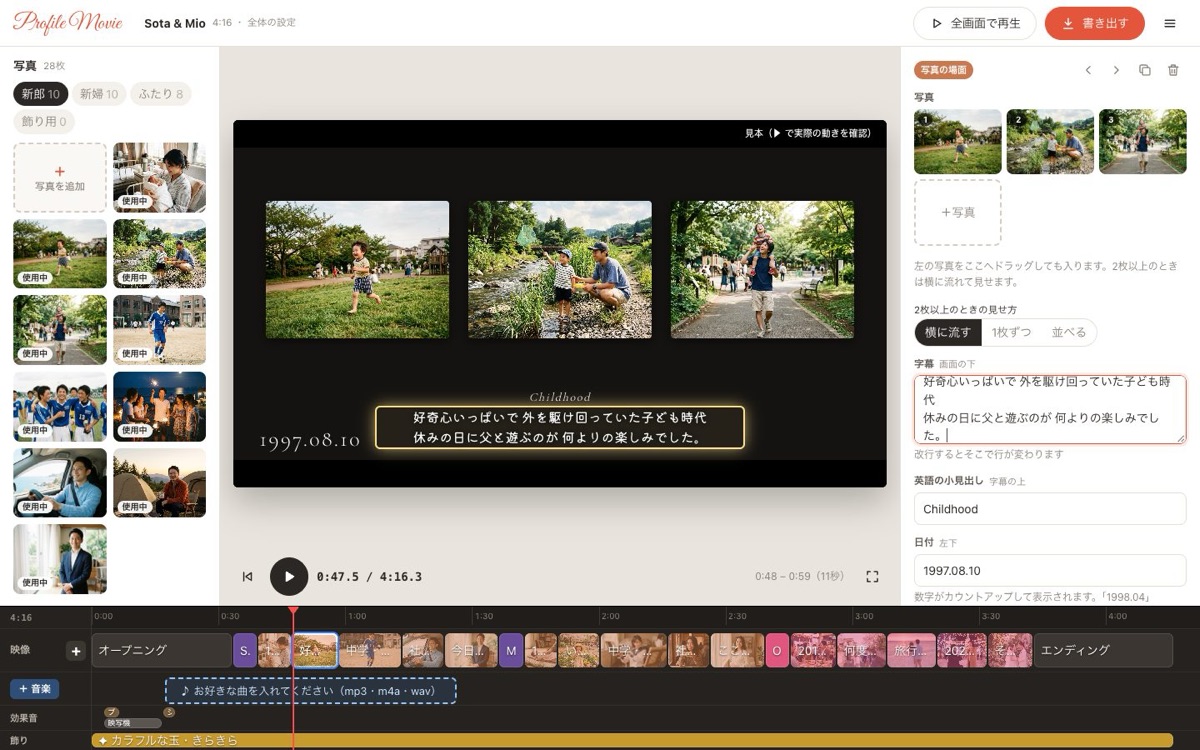Viewport: 1200px width, 750px height.
Task: Select the newborn baby photo in the library
Action: pyautogui.click(x=160, y=178)
